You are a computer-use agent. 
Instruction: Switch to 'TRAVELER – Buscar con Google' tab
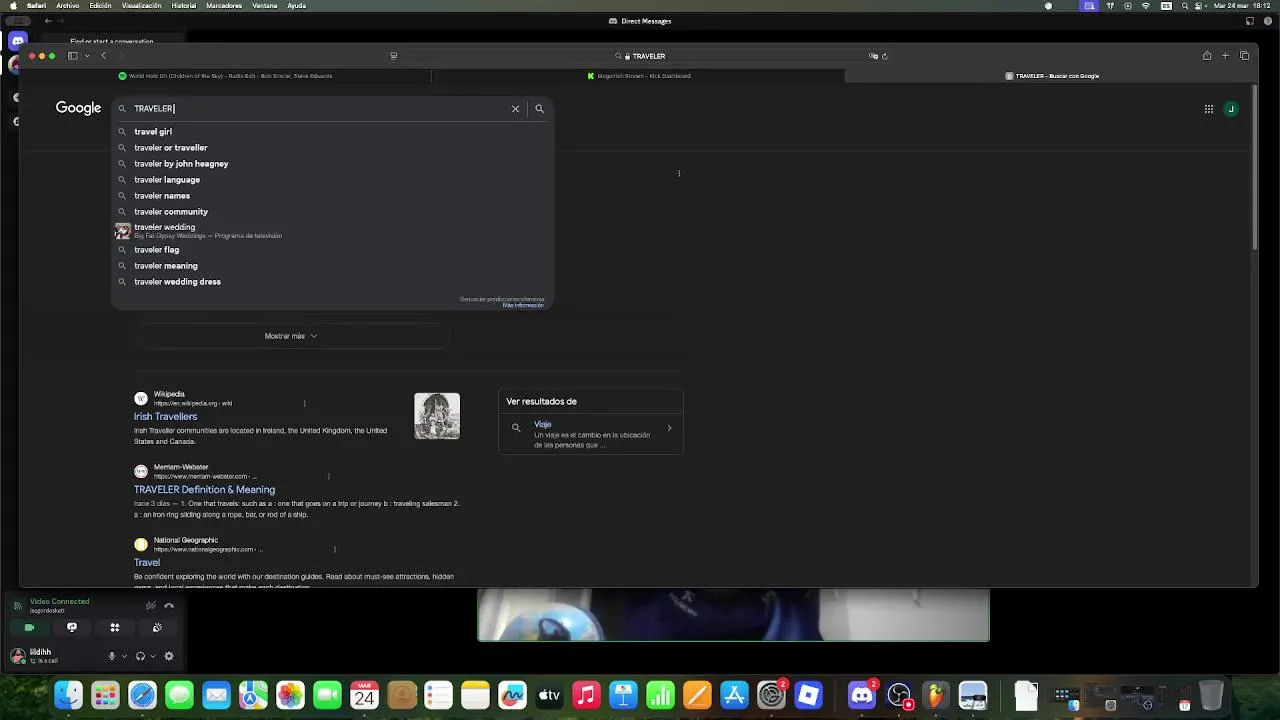pos(1052,76)
